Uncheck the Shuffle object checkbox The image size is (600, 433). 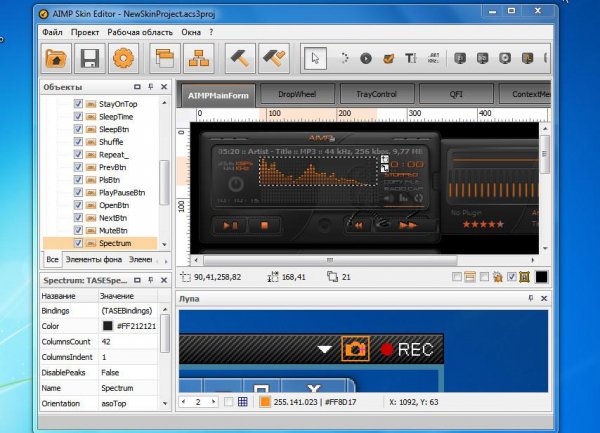(x=78, y=142)
